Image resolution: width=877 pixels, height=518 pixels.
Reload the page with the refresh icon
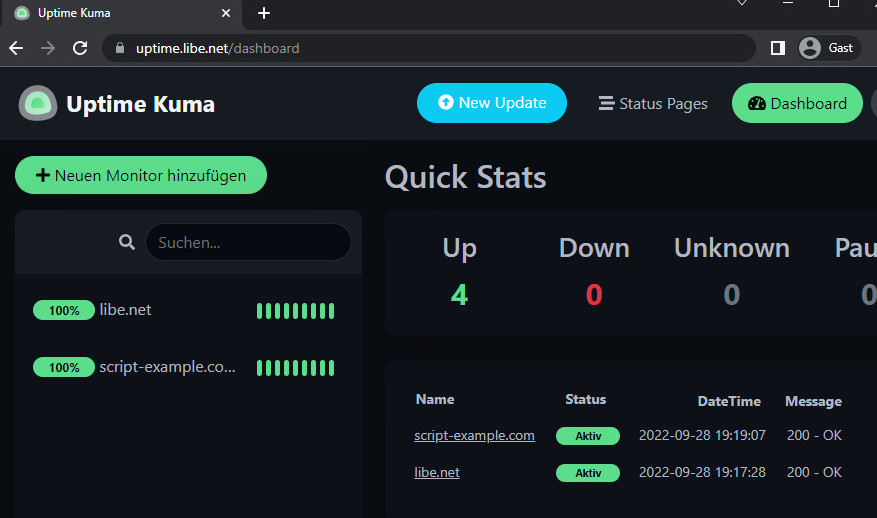click(80, 48)
